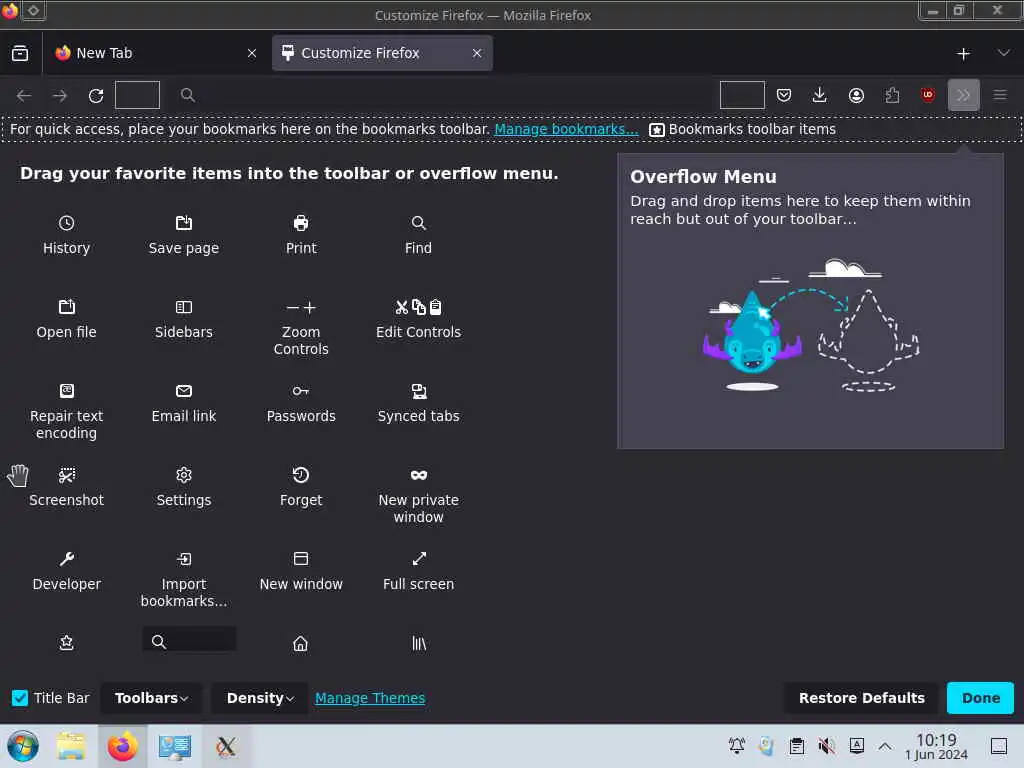Image resolution: width=1024 pixels, height=768 pixels.
Task: Select the Bookmarks toolbar items placeholder
Action: pyautogui.click(x=743, y=129)
